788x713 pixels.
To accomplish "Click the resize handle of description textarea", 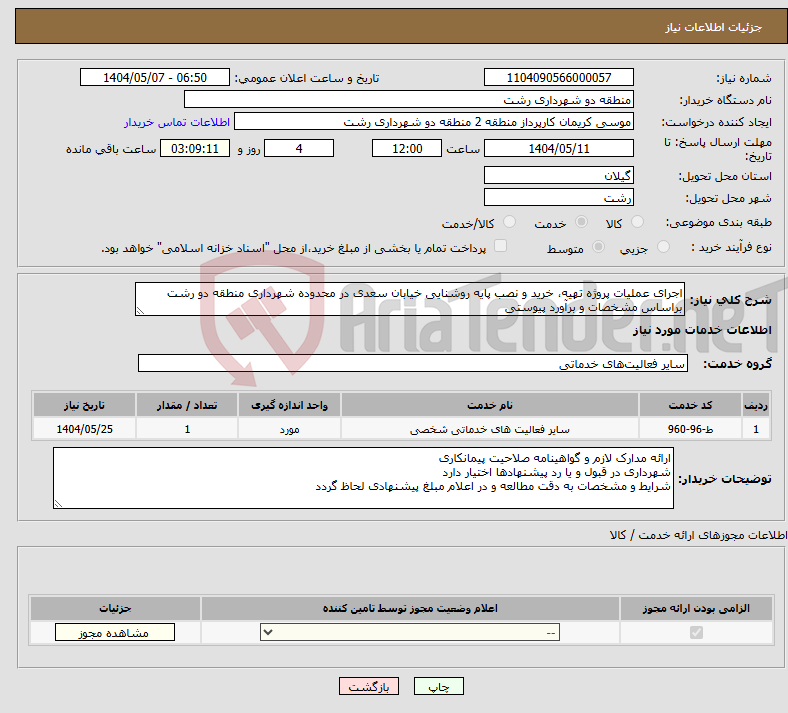I will click(140, 311).
